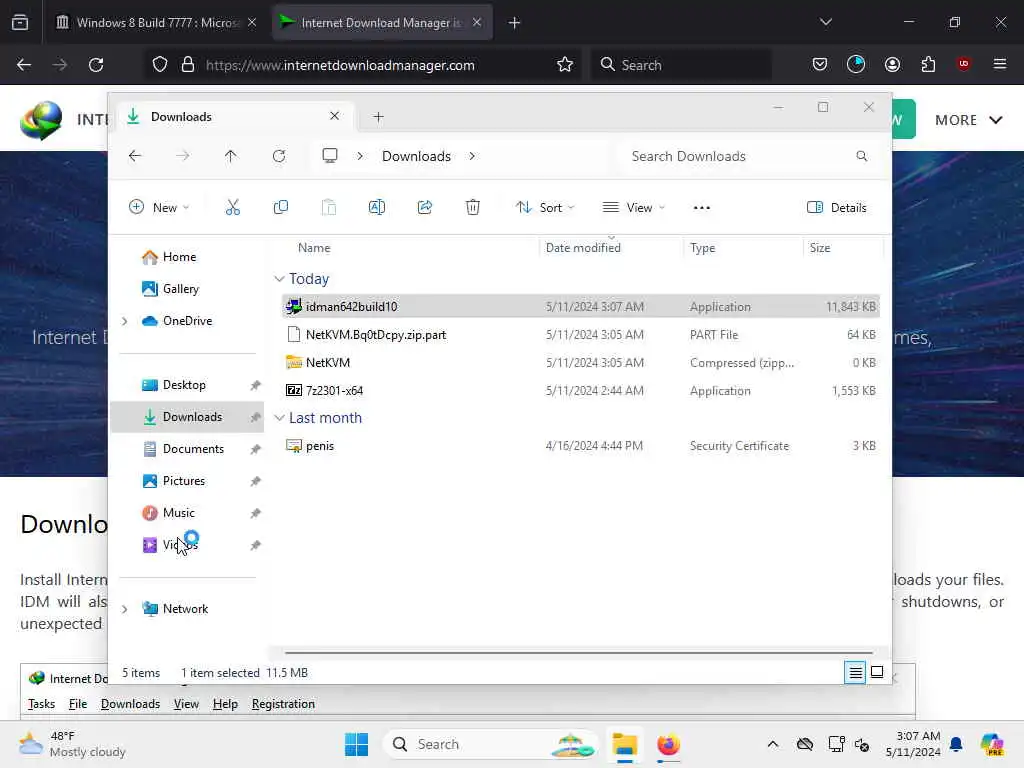This screenshot has width=1024, height=768.
Task: Open Firefox account profile icon
Action: pyautogui.click(x=892, y=64)
